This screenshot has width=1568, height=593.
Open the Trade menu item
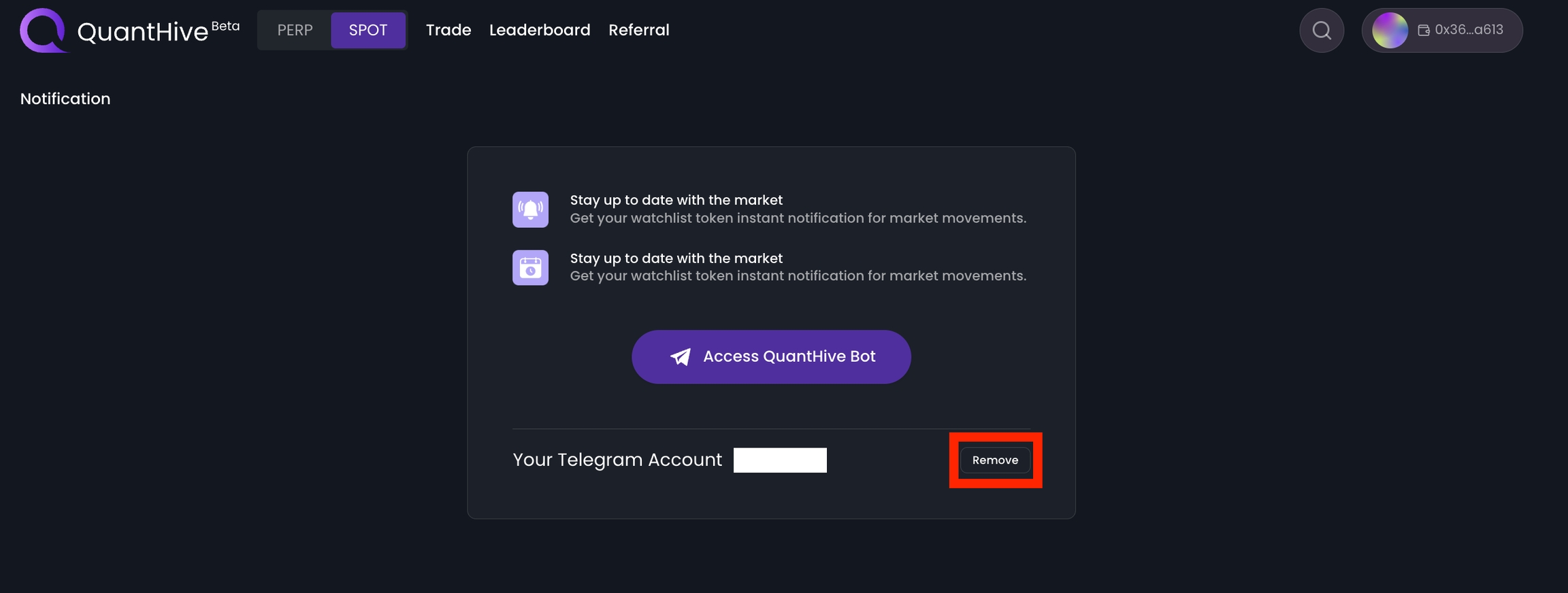point(448,31)
